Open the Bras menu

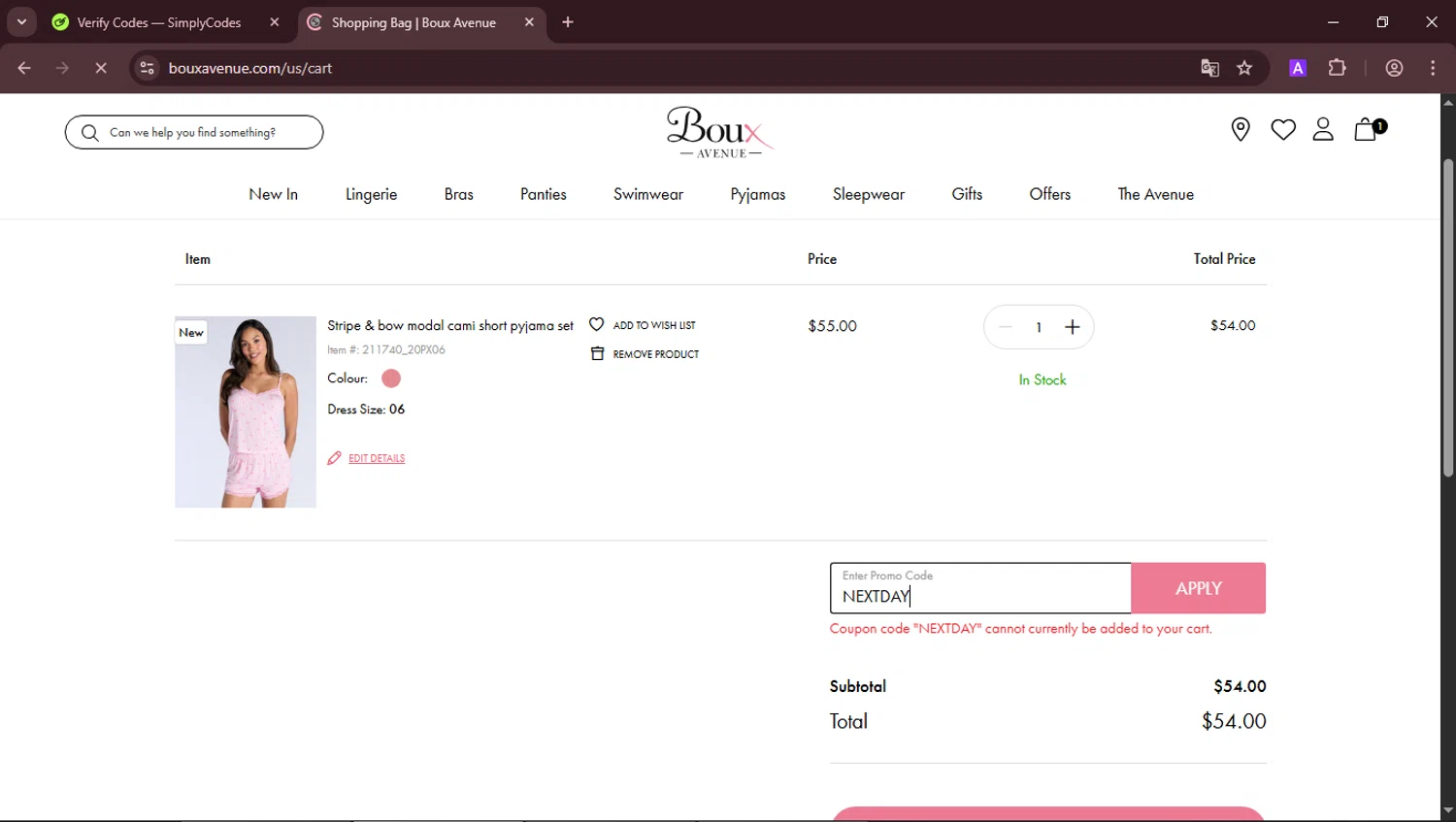tap(459, 194)
